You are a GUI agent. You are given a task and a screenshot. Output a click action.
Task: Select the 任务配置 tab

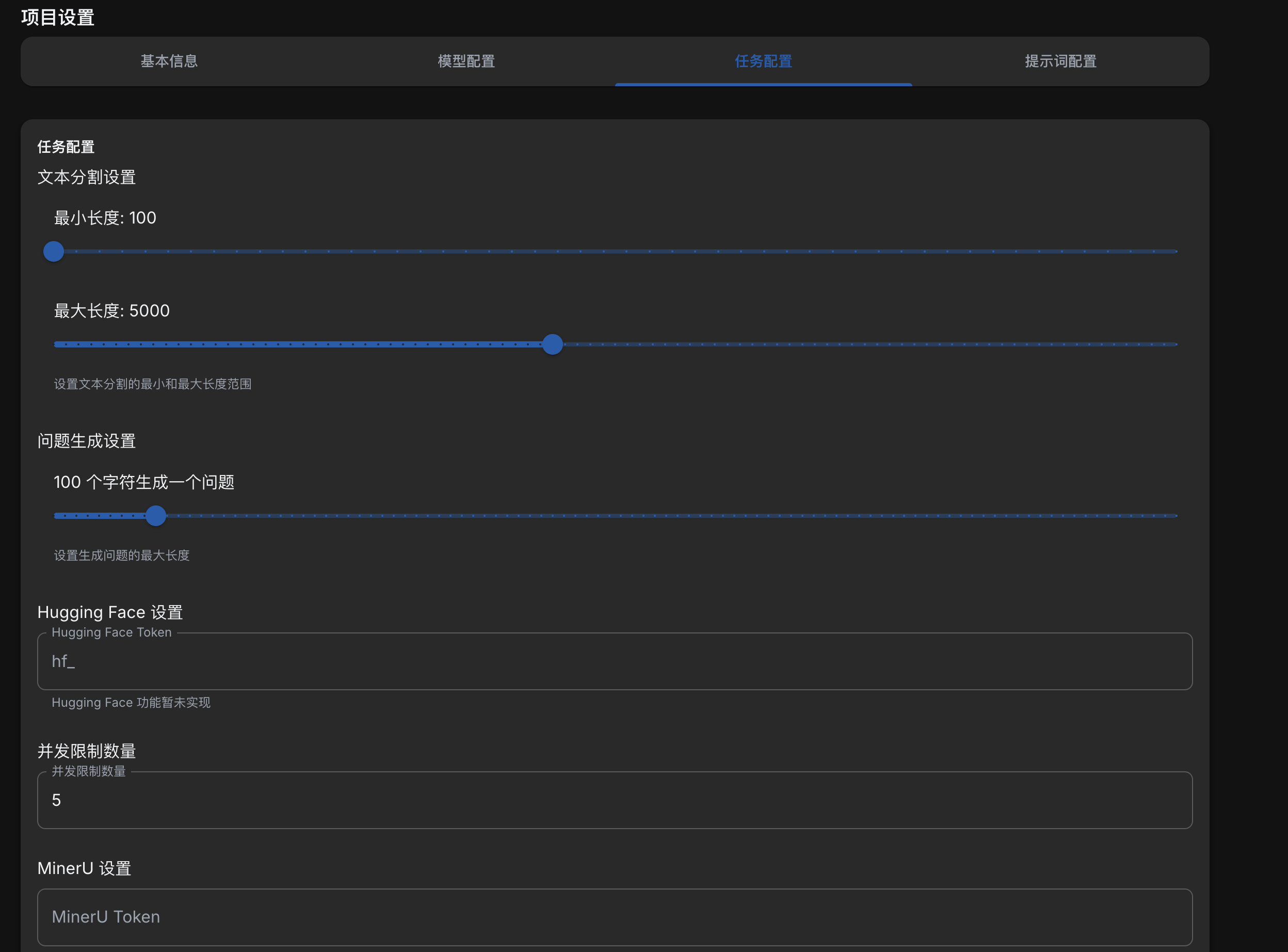[x=763, y=61]
